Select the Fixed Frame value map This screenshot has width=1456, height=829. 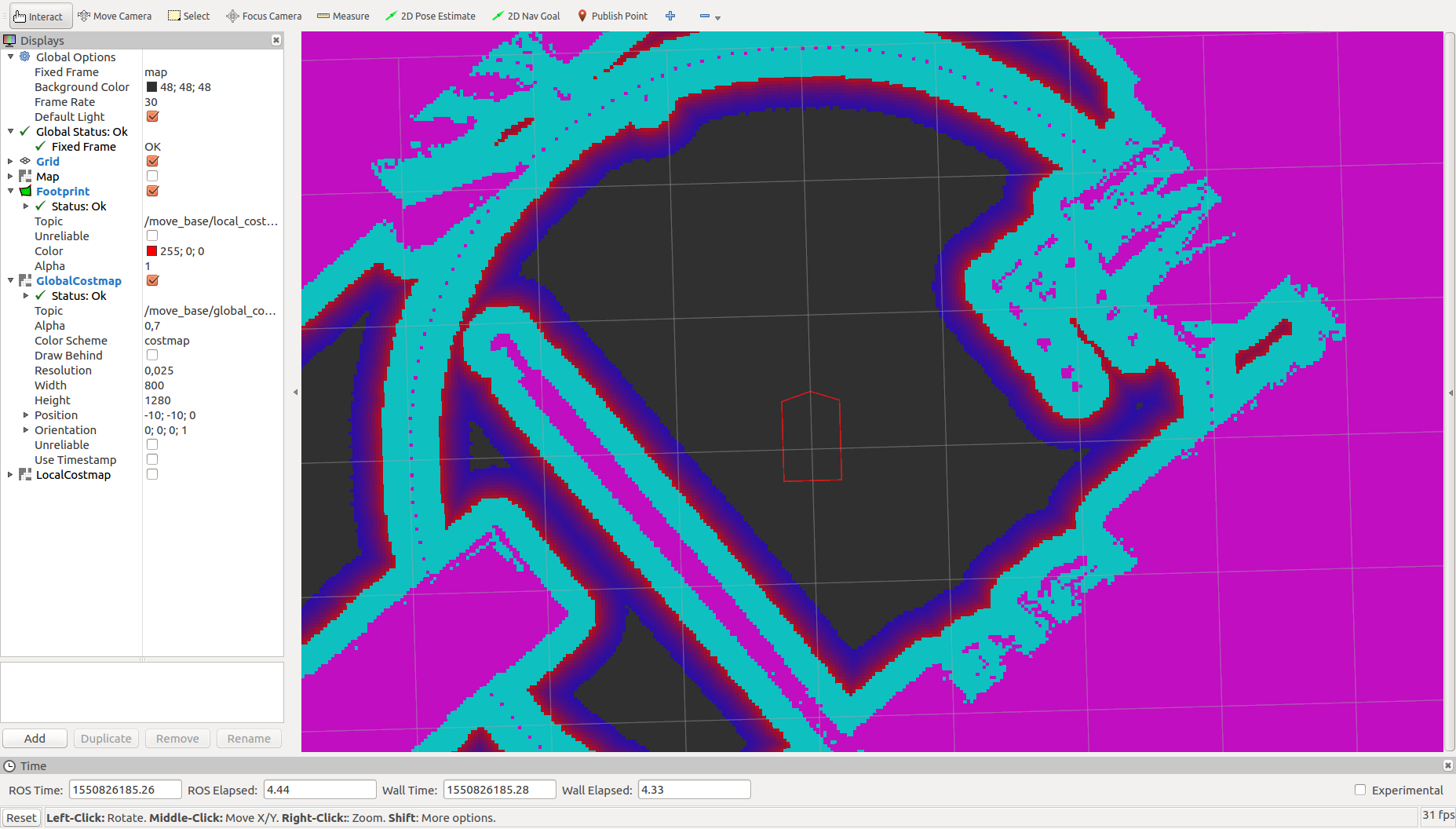(x=155, y=71)
